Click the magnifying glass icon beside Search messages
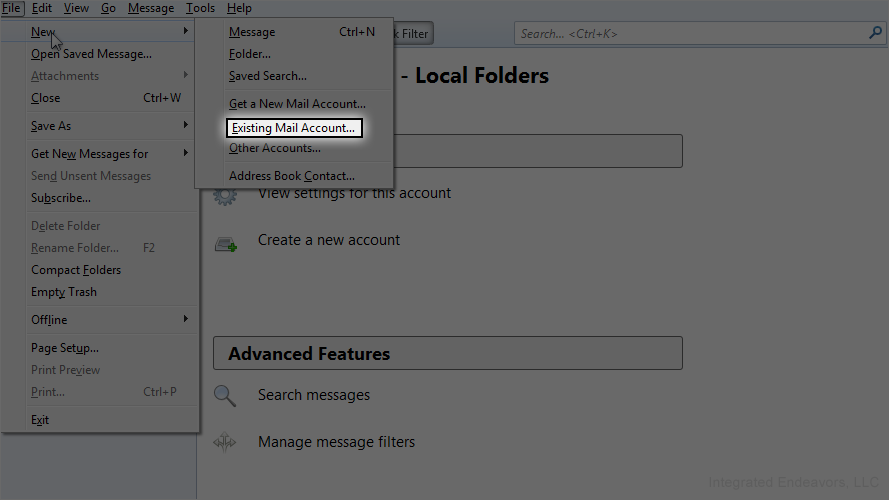Viewport: 889px width, 500px height. pyautogui.click(x=225, y=396)
